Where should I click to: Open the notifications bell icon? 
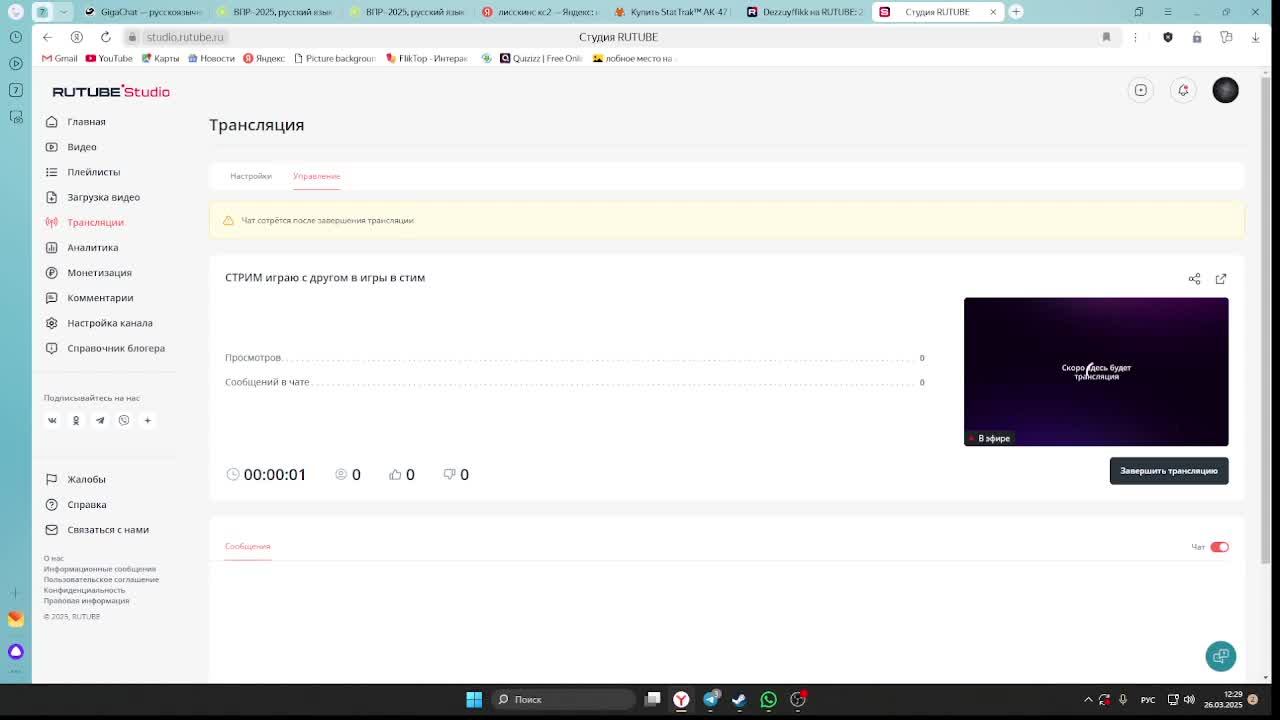(x=1183, y=90)
